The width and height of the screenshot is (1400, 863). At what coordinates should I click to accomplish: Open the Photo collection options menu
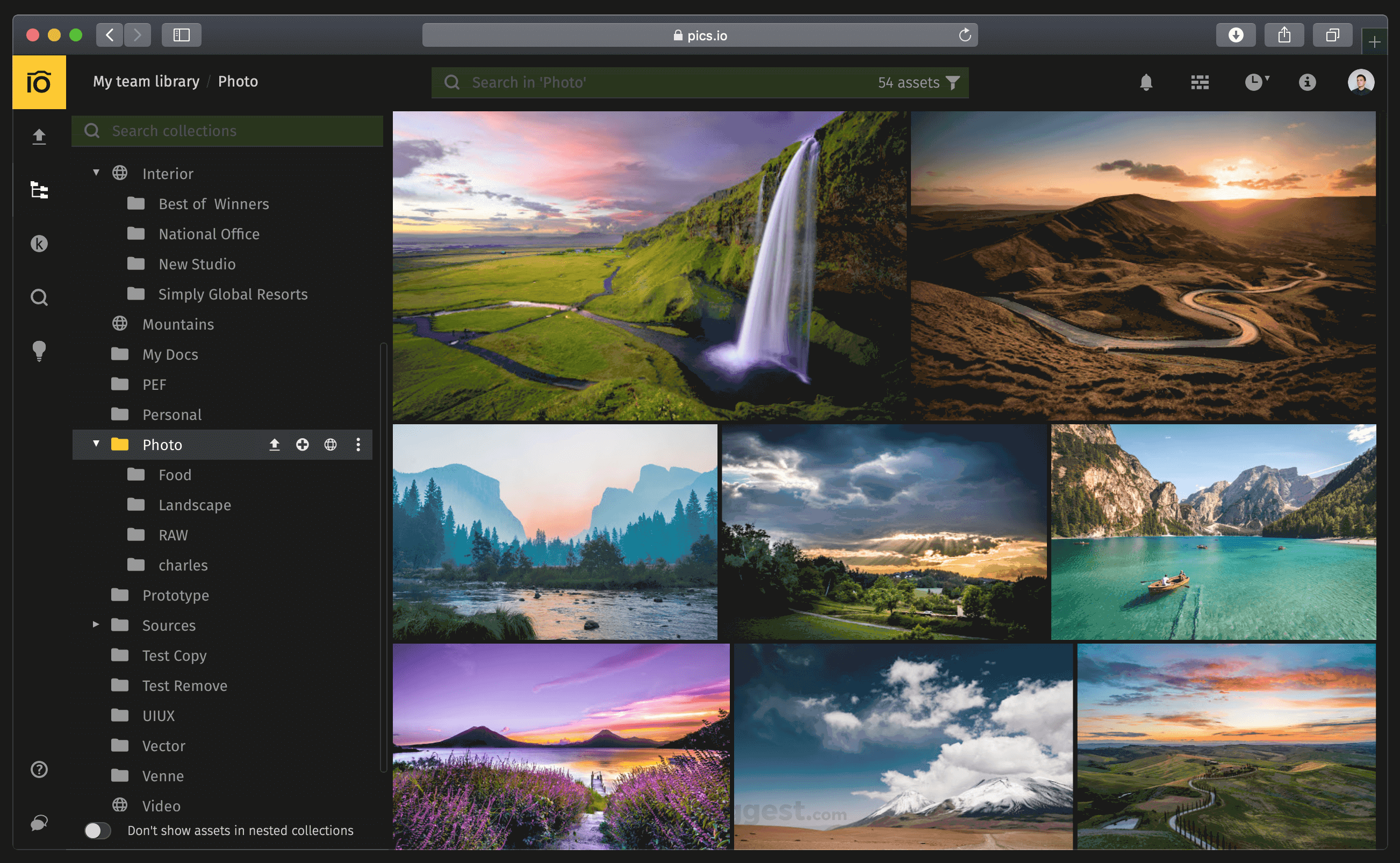pos(358,444)
